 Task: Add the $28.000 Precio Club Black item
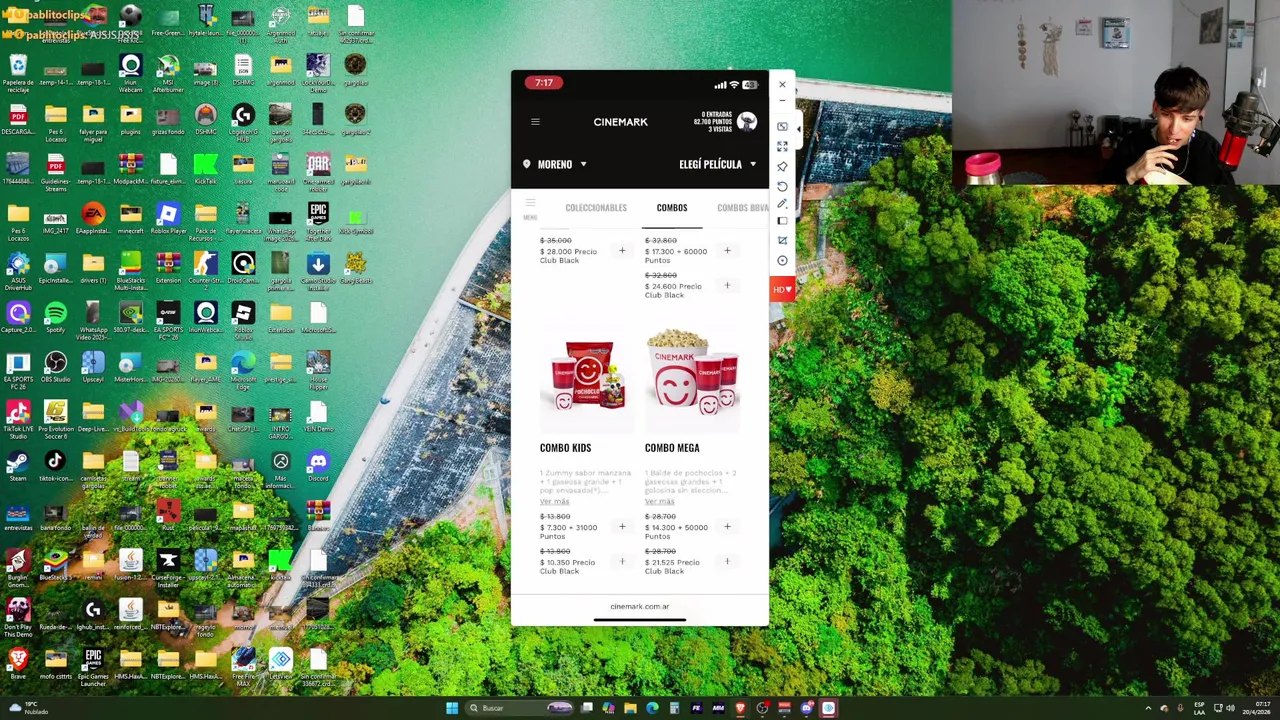tap(622, 251)
